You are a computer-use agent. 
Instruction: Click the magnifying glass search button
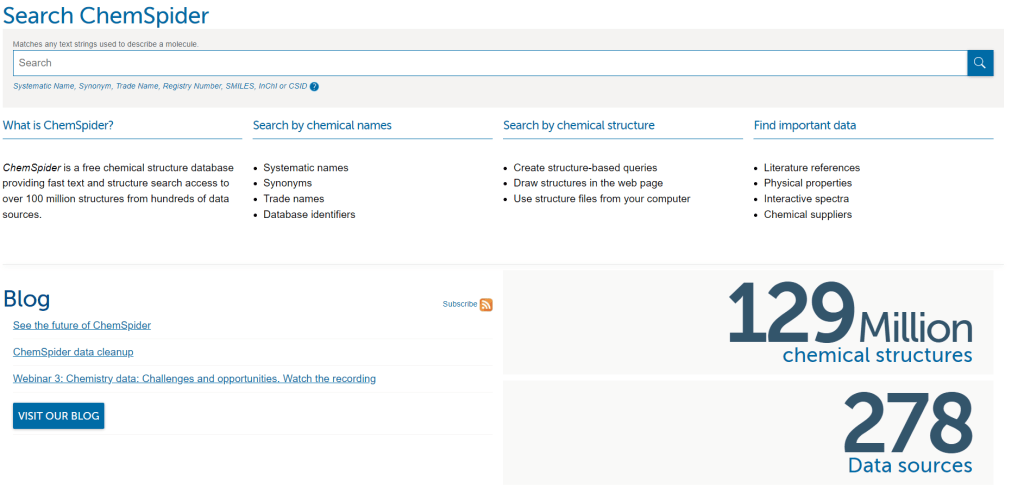point(980,63)
